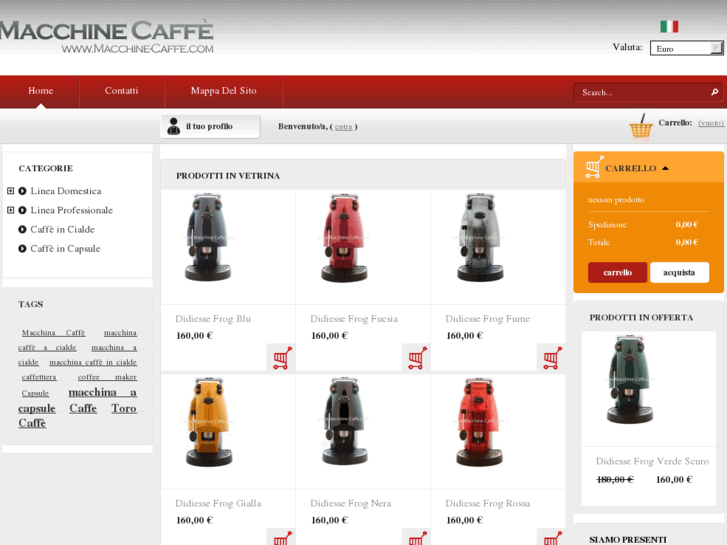Viewport: 727px width, 545px height.
Task: Open the Contatti menu item
Action: pos(121,91)
